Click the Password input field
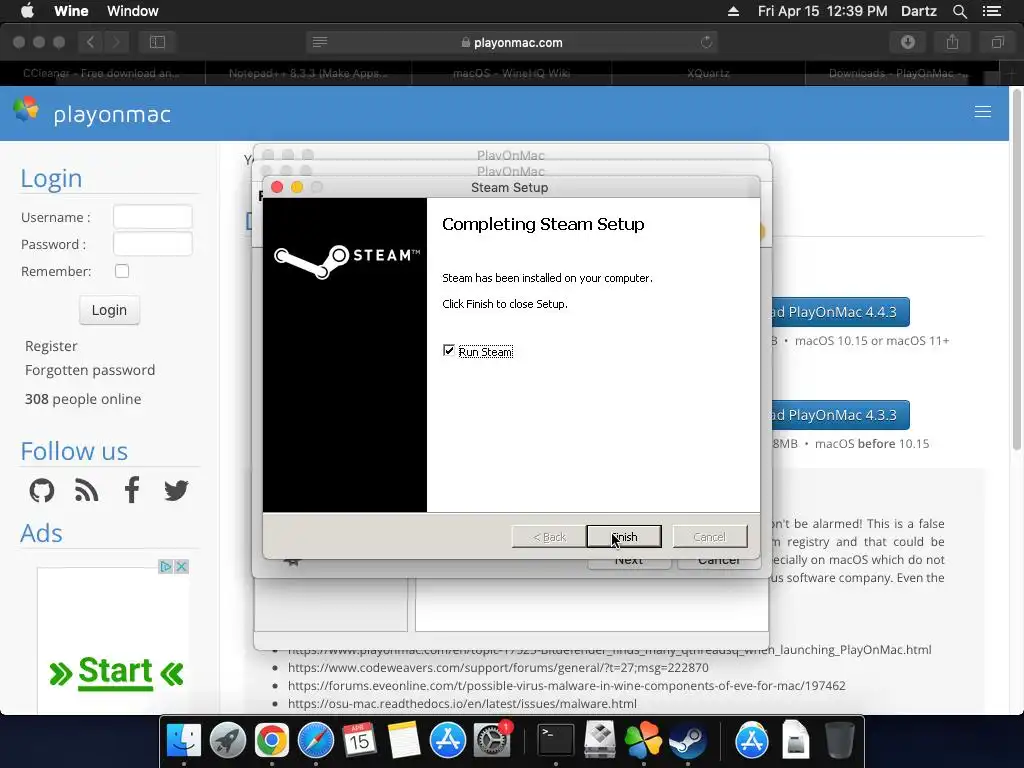 153,244
